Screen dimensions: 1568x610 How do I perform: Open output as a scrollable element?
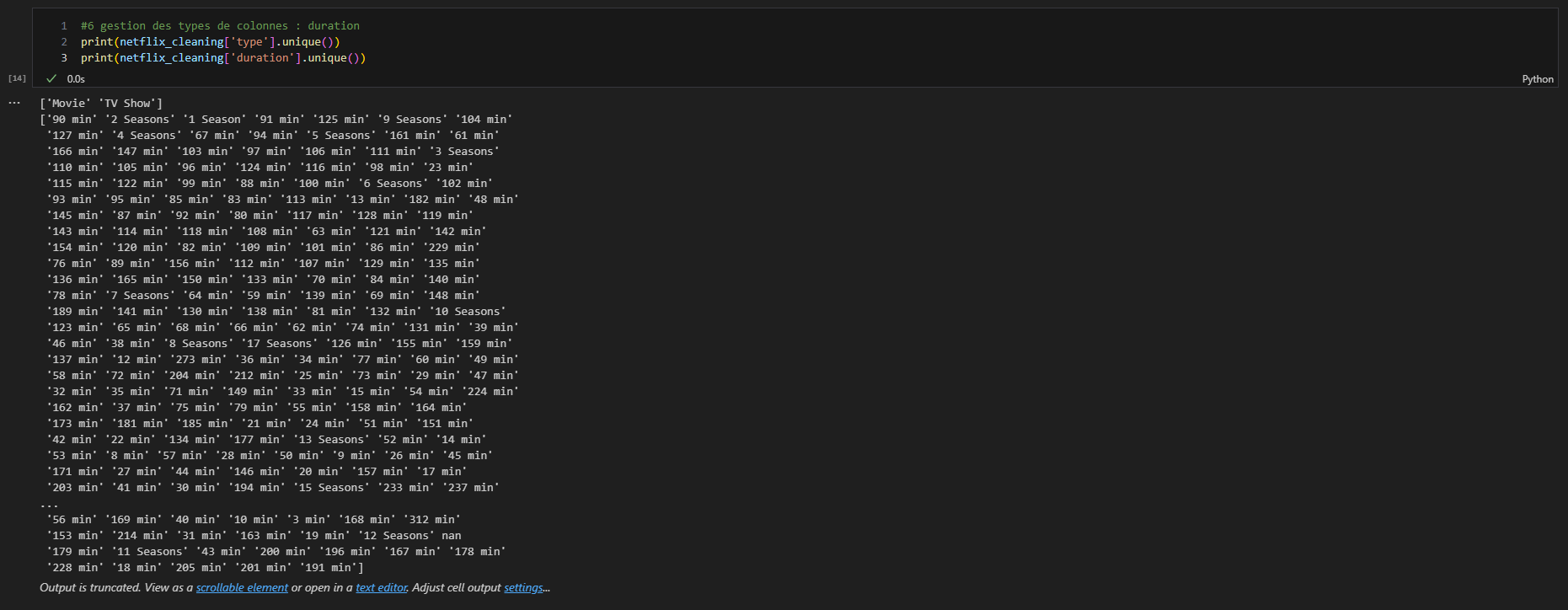click(x=242, y=588)
